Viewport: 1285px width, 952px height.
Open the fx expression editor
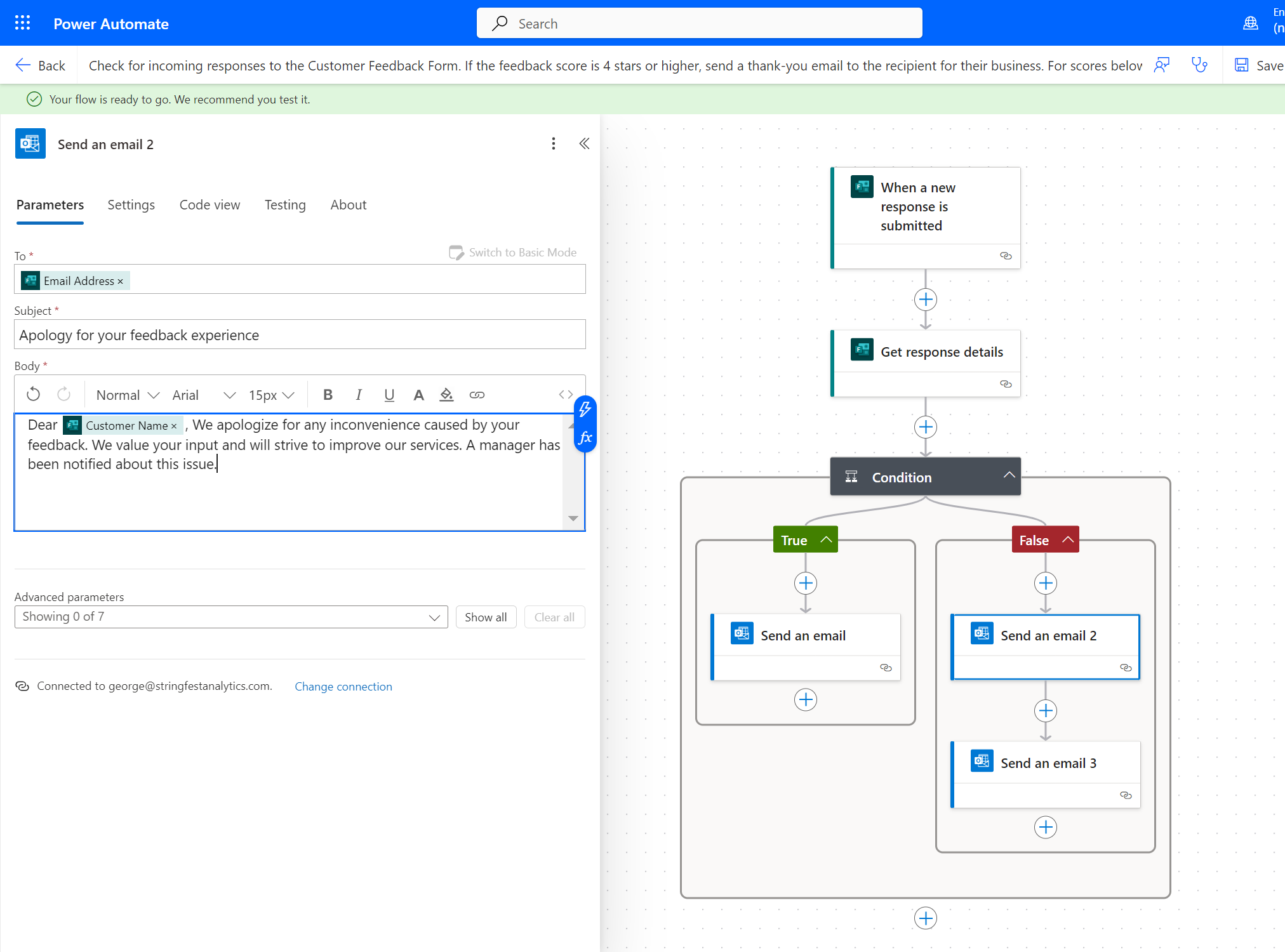point(585,437)
